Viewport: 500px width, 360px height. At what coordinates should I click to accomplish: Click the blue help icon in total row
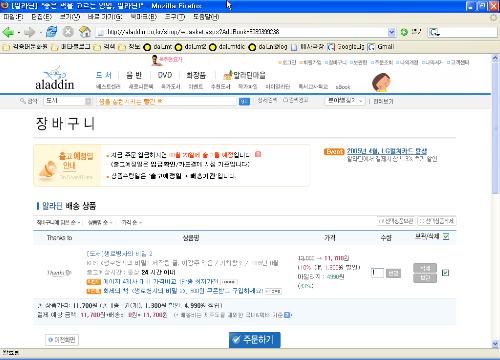(287, 315)
